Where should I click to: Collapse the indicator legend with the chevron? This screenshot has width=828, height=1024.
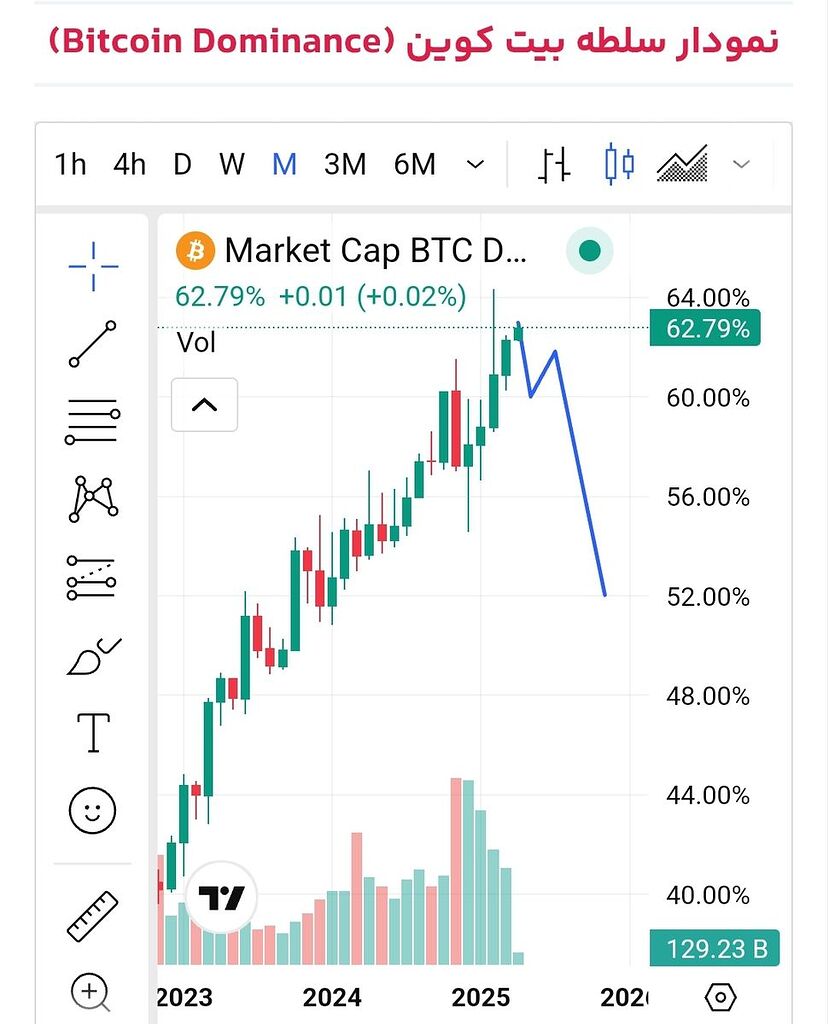[204, 405]
